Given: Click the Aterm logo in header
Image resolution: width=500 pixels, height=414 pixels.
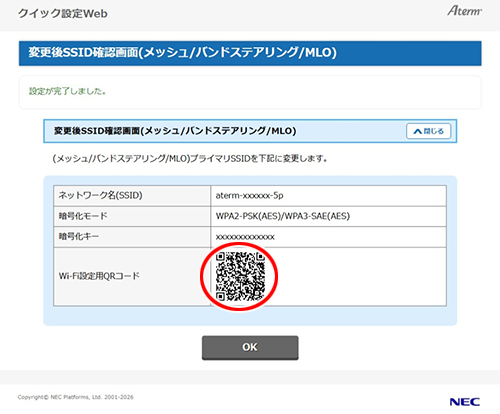Looking at the screenshot, I should coord(465,11).
